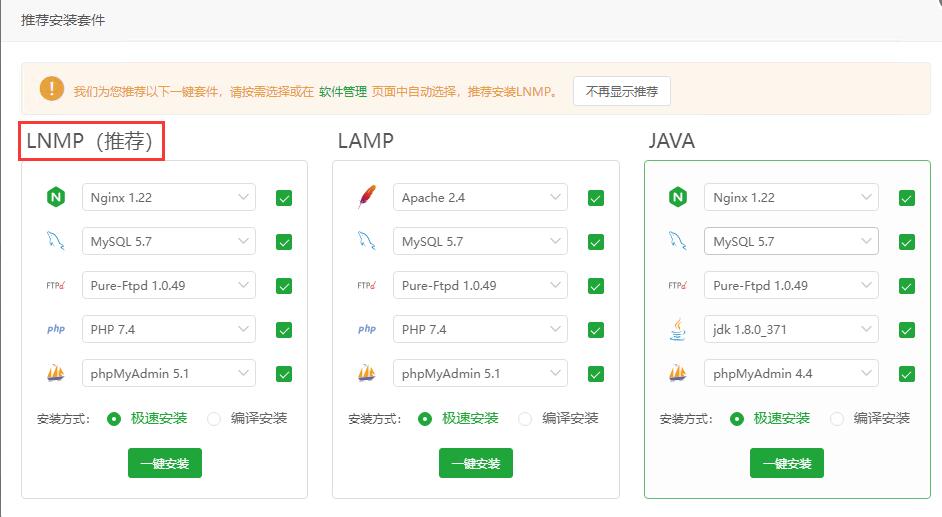Click the Nginx icon in LNMP panel
This screenshot has width=942, height=517.
55,198
